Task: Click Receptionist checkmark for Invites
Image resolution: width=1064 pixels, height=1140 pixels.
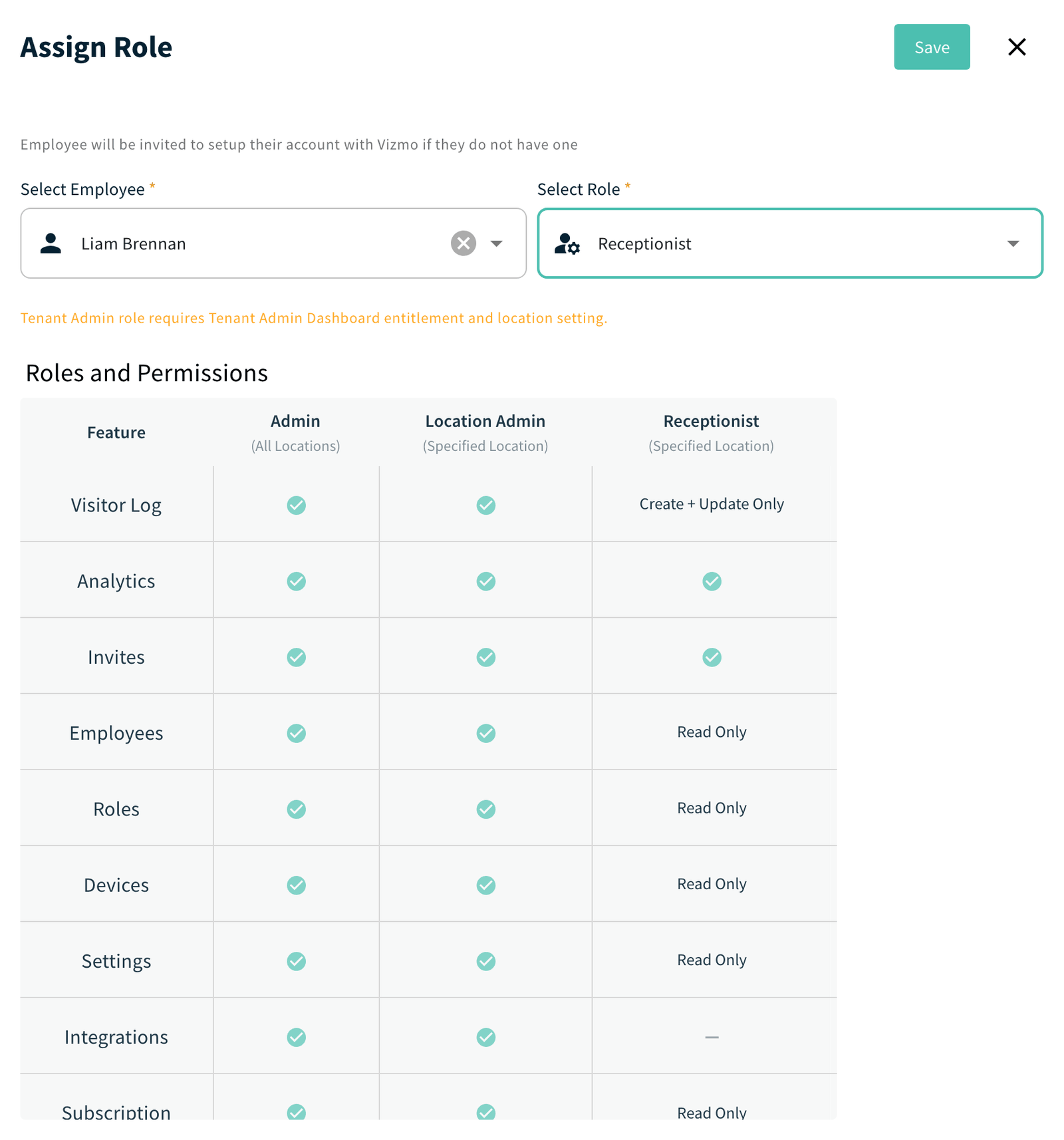Action: tap(712, 657)
